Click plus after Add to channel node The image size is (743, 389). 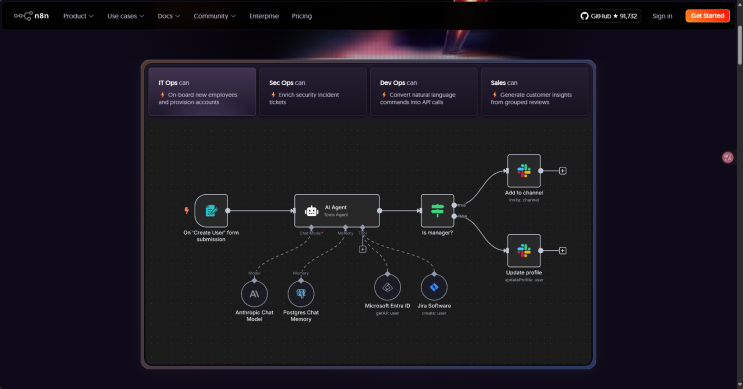coord(562,171)
